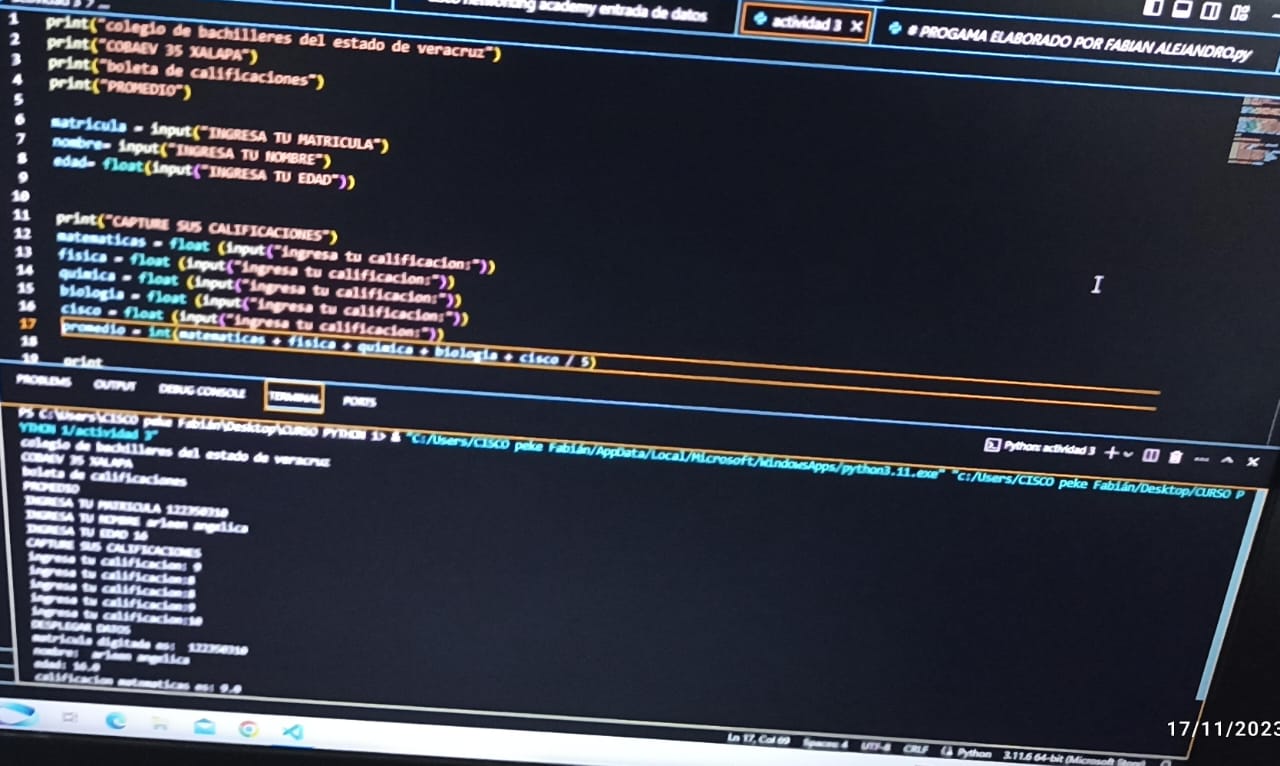Select the Python: actividad 3 terminal
Screen dimensions: 1280x766
pos(1040,449)
